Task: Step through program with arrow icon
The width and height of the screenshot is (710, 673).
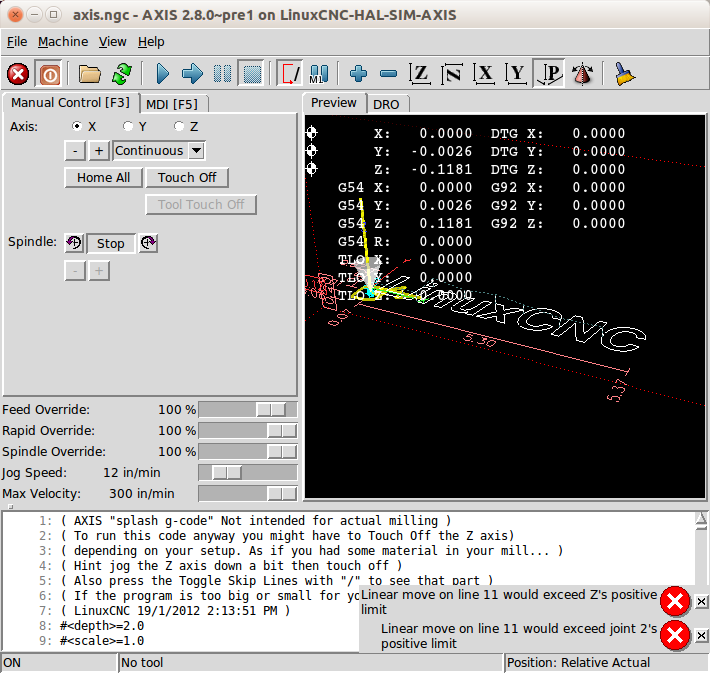Action: [x=192, y=74]
